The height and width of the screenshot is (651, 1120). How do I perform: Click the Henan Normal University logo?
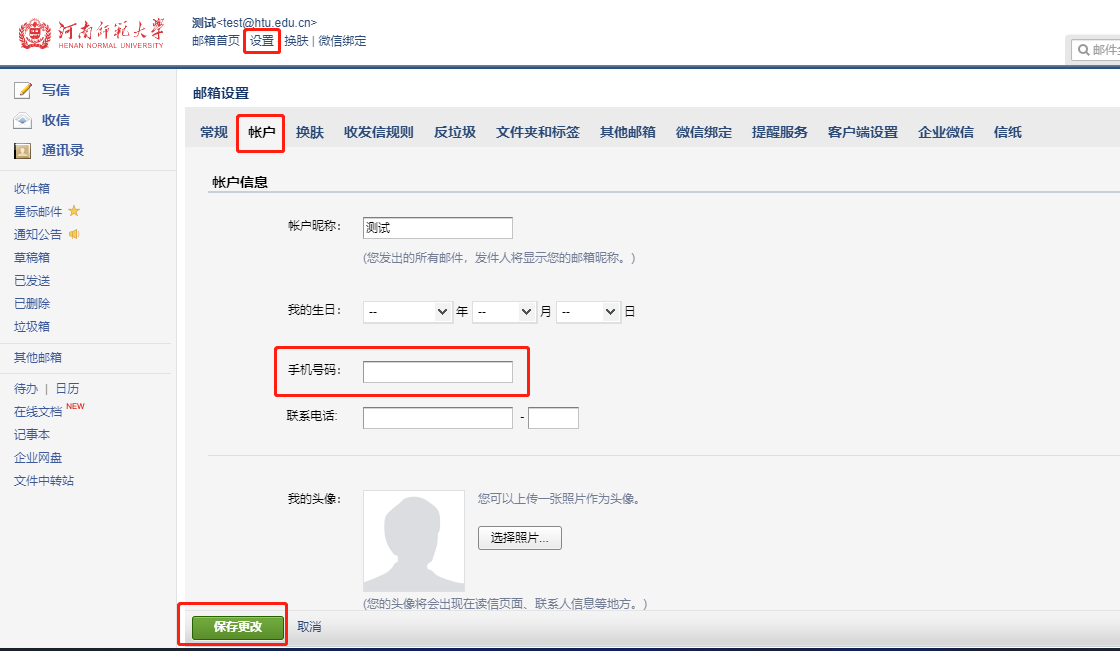92,34
